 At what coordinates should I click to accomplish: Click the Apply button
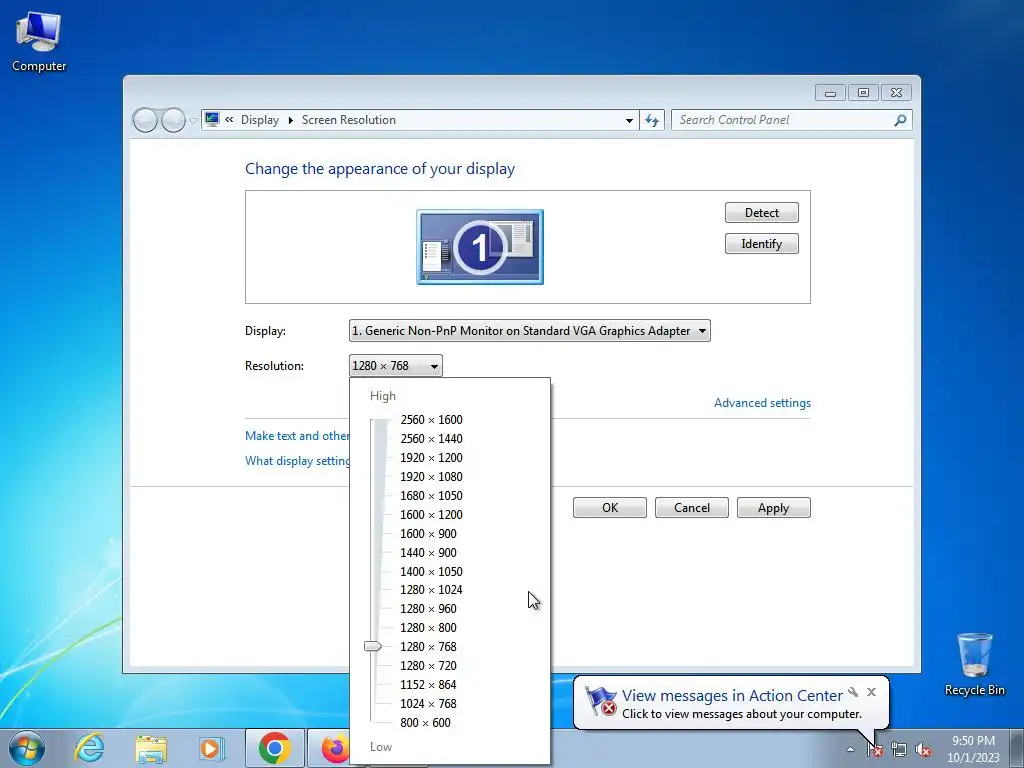774,508
